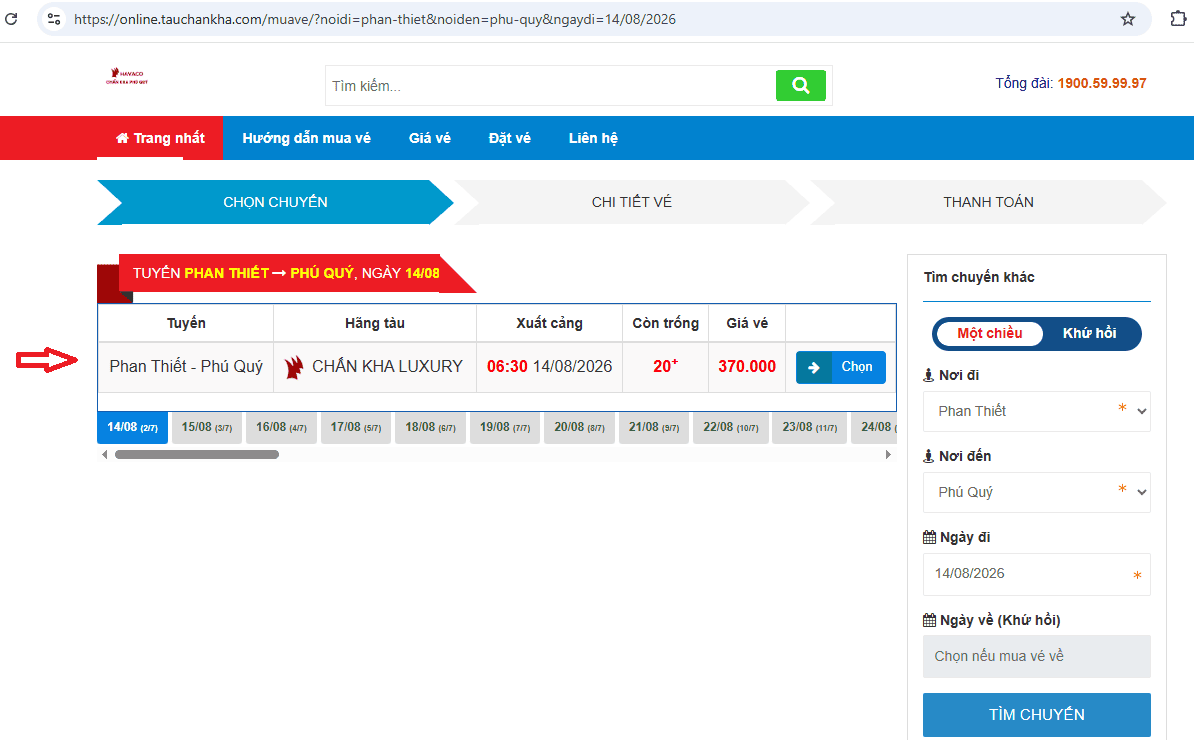
Task: Select the 21/08 date tab
Action: tap(654, 427)
